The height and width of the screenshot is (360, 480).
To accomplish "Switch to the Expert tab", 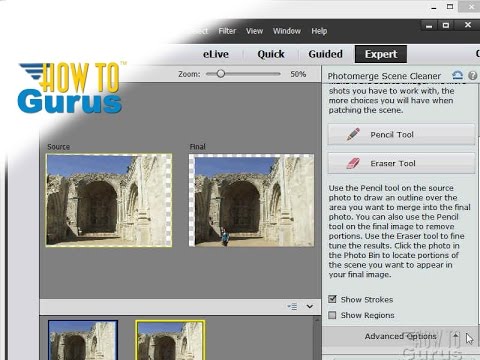I will [x=381, y=54].
